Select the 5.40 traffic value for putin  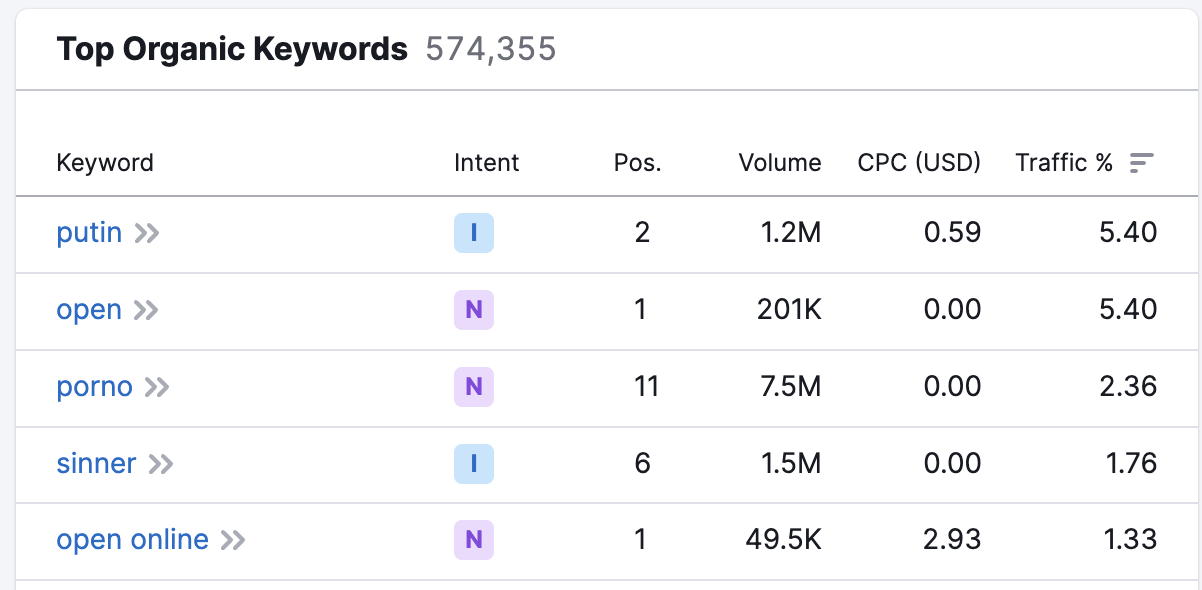pos(1128,234)
